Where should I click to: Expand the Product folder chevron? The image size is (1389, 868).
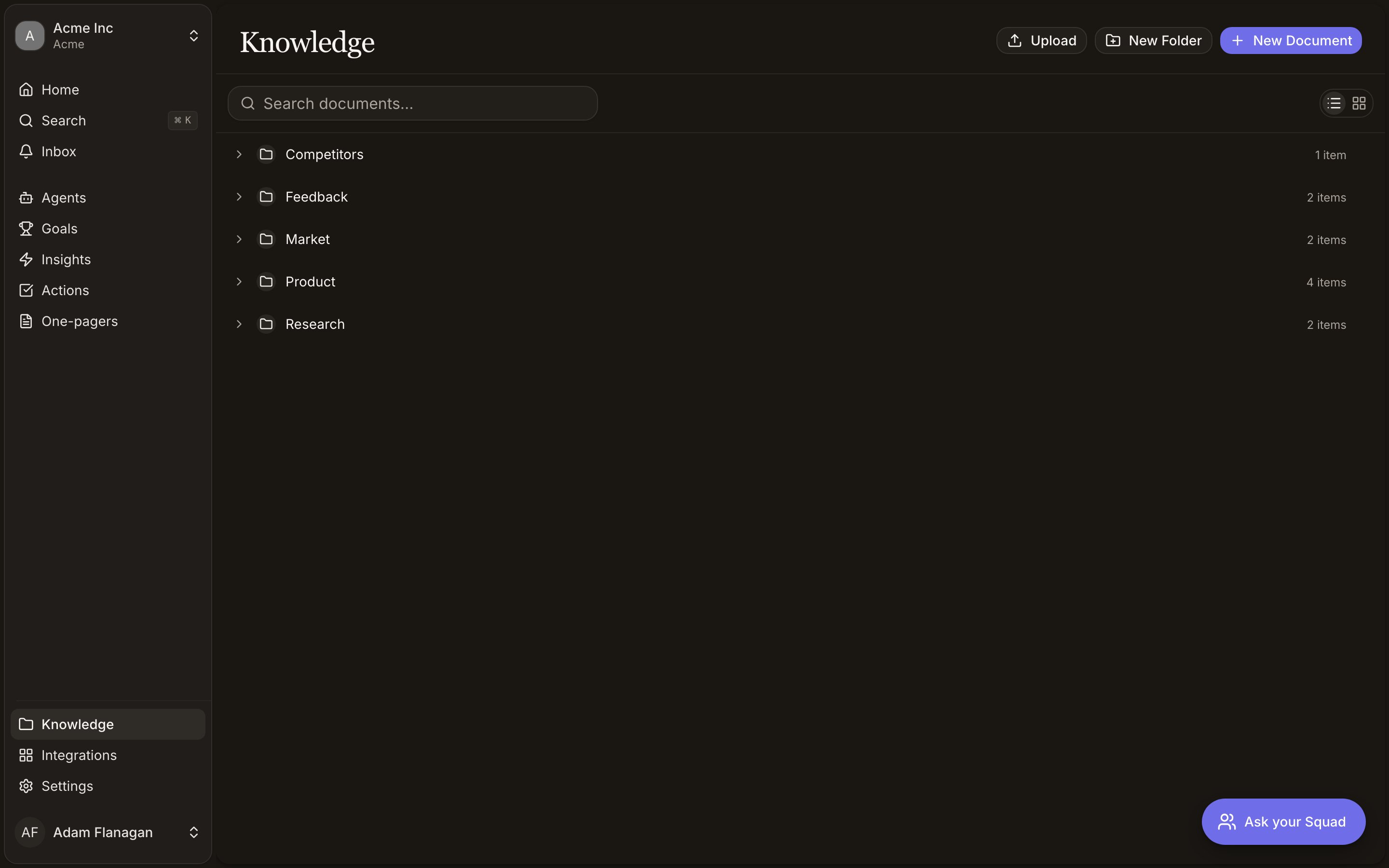(239, 282)
